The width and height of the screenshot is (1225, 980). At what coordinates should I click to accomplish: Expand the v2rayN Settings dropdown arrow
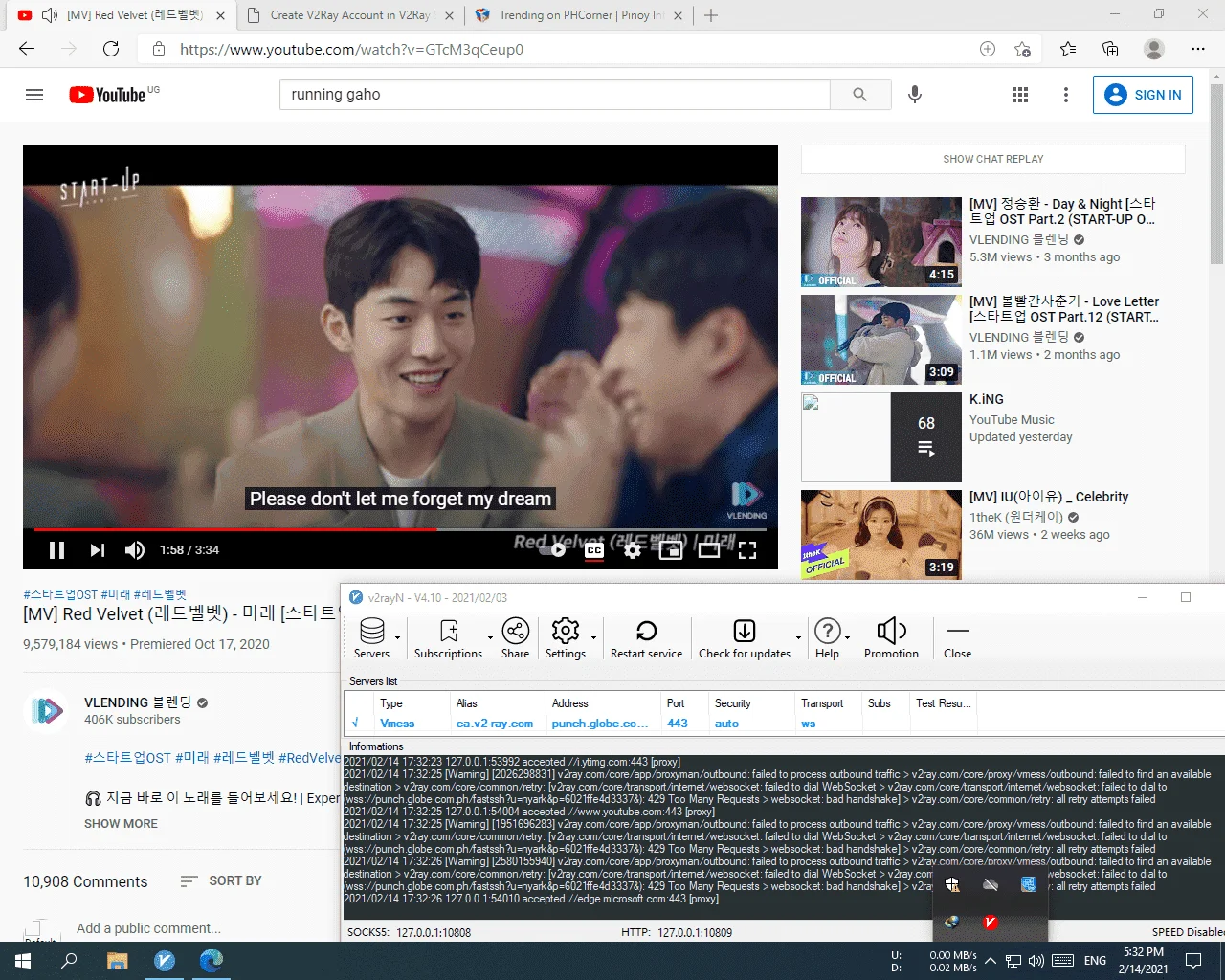coord(593,638)
